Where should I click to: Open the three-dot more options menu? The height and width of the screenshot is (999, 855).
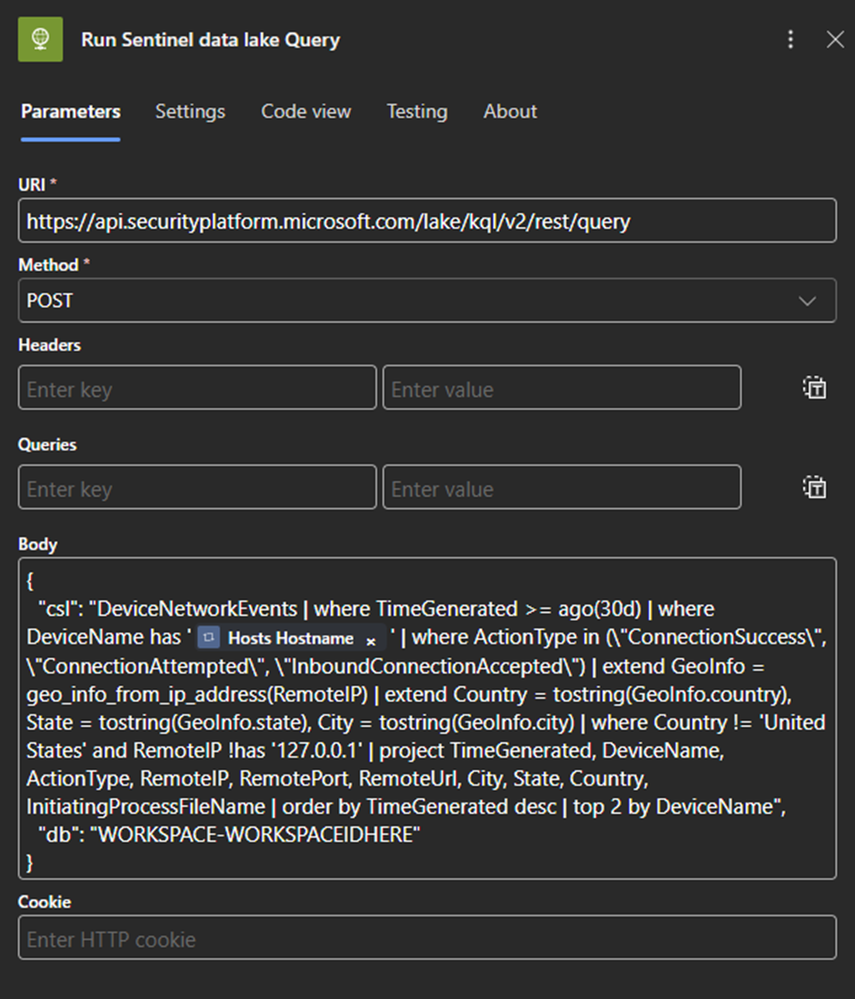point(791,40)
